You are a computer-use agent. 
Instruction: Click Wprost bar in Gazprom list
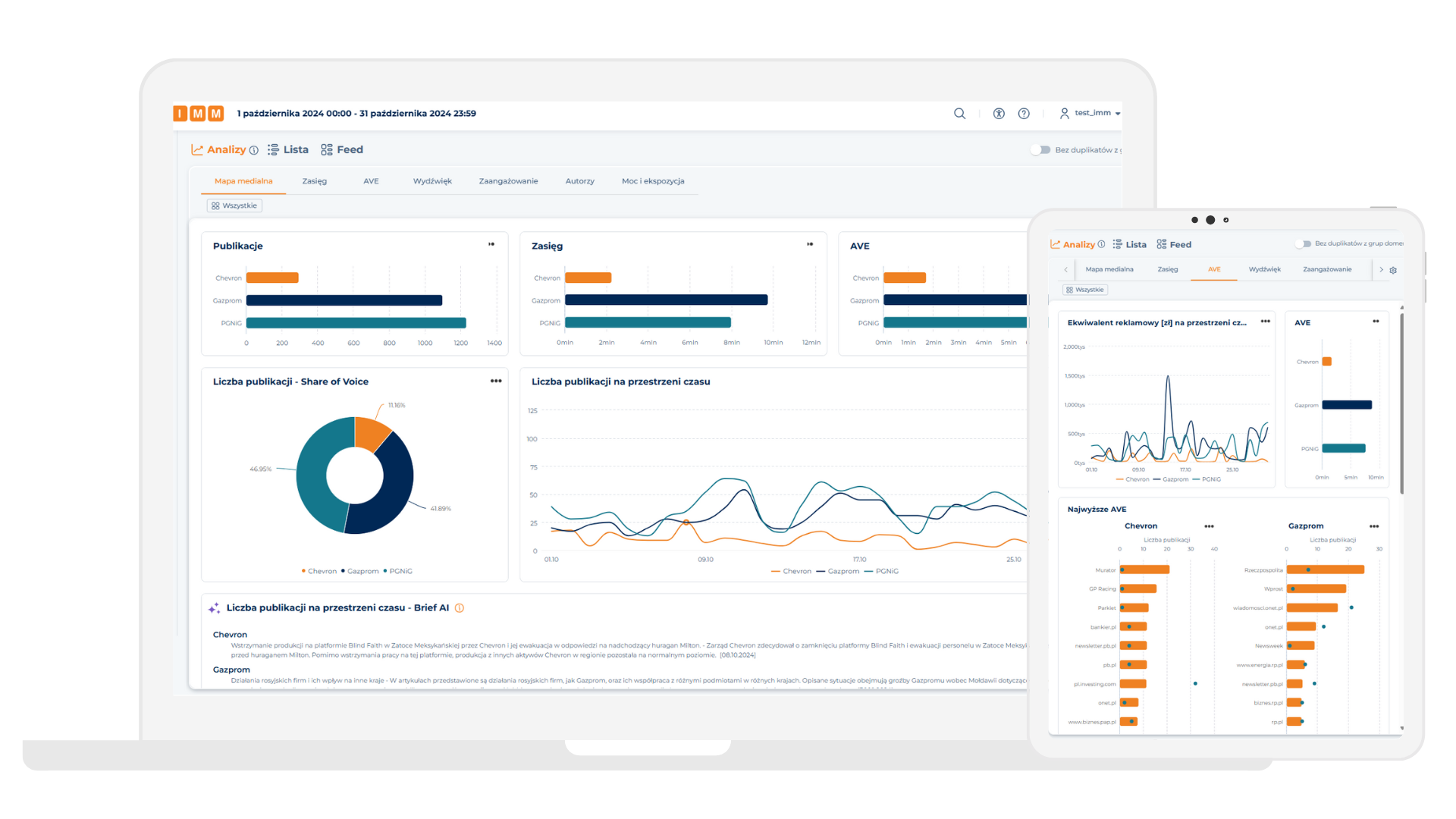1316,588
